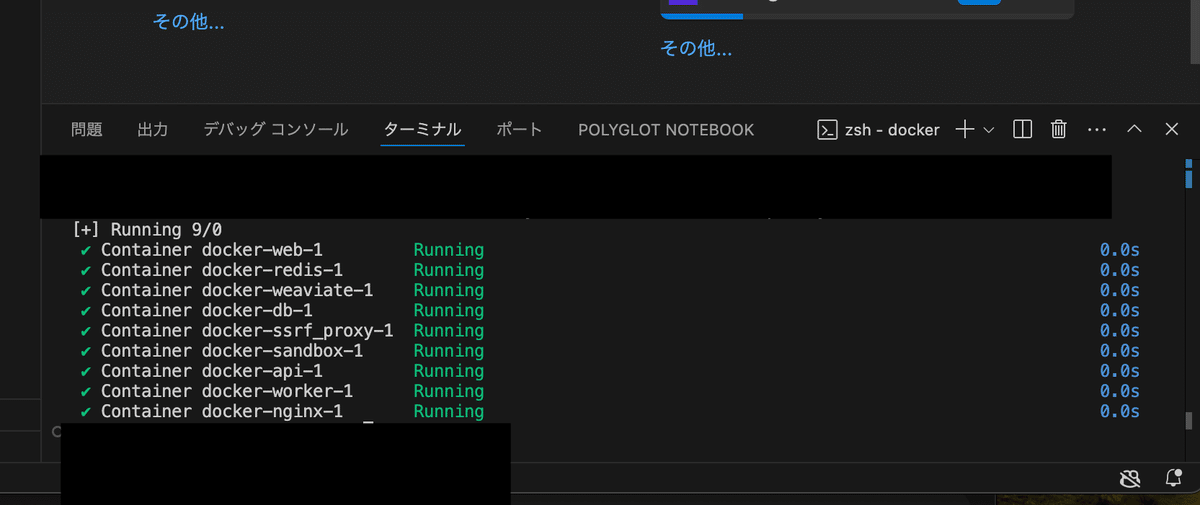Screen dimensions: 1200x505
Task: Open the デバッグ コンソール tab
Action: coord(276,130)
